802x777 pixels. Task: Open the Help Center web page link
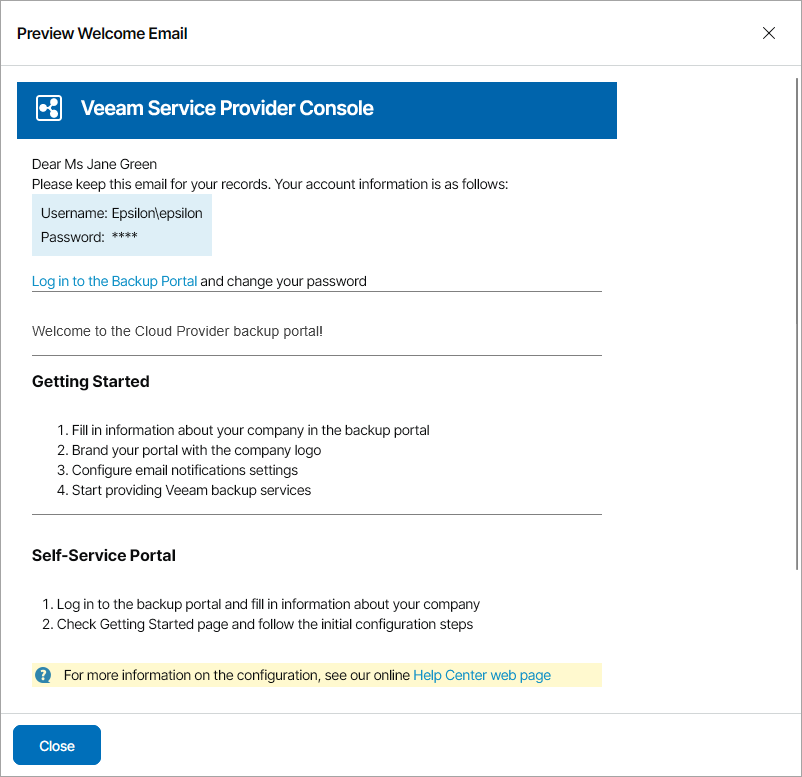[x=481, y=675]
